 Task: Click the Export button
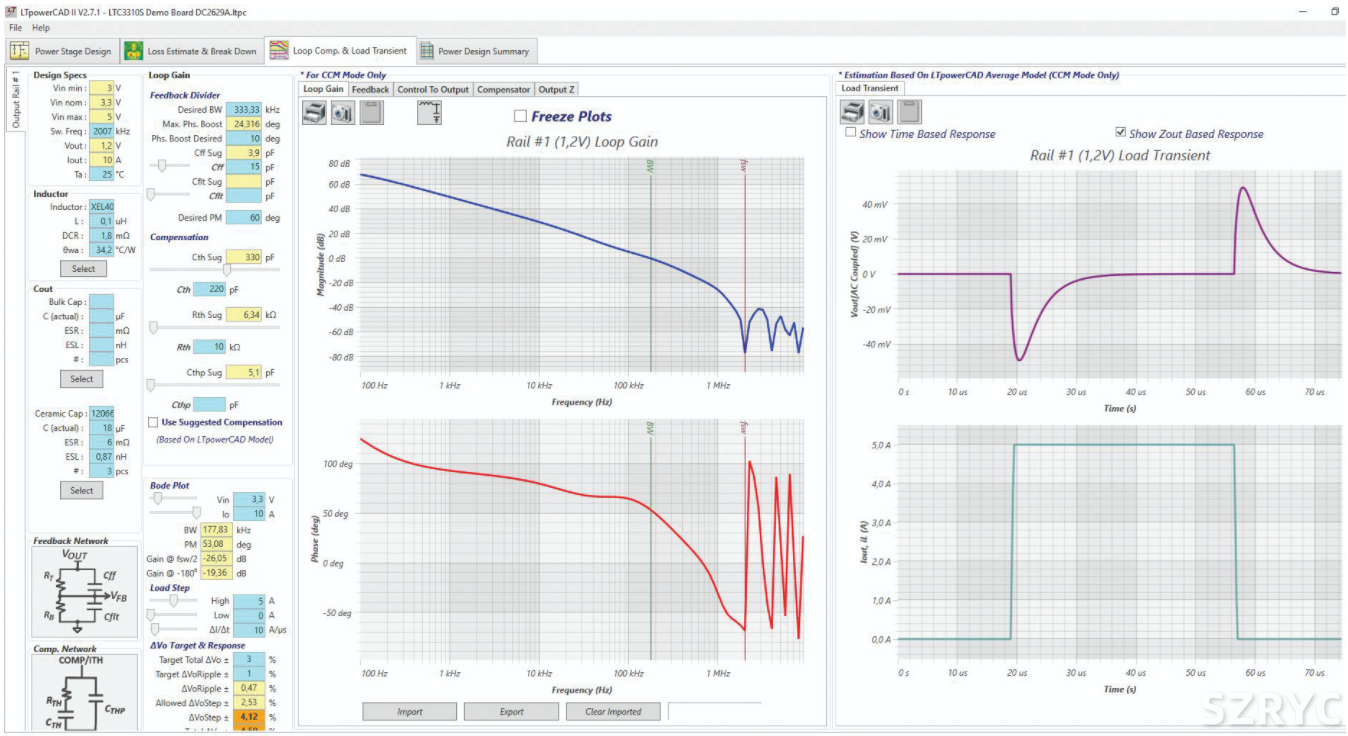(511, 712)
